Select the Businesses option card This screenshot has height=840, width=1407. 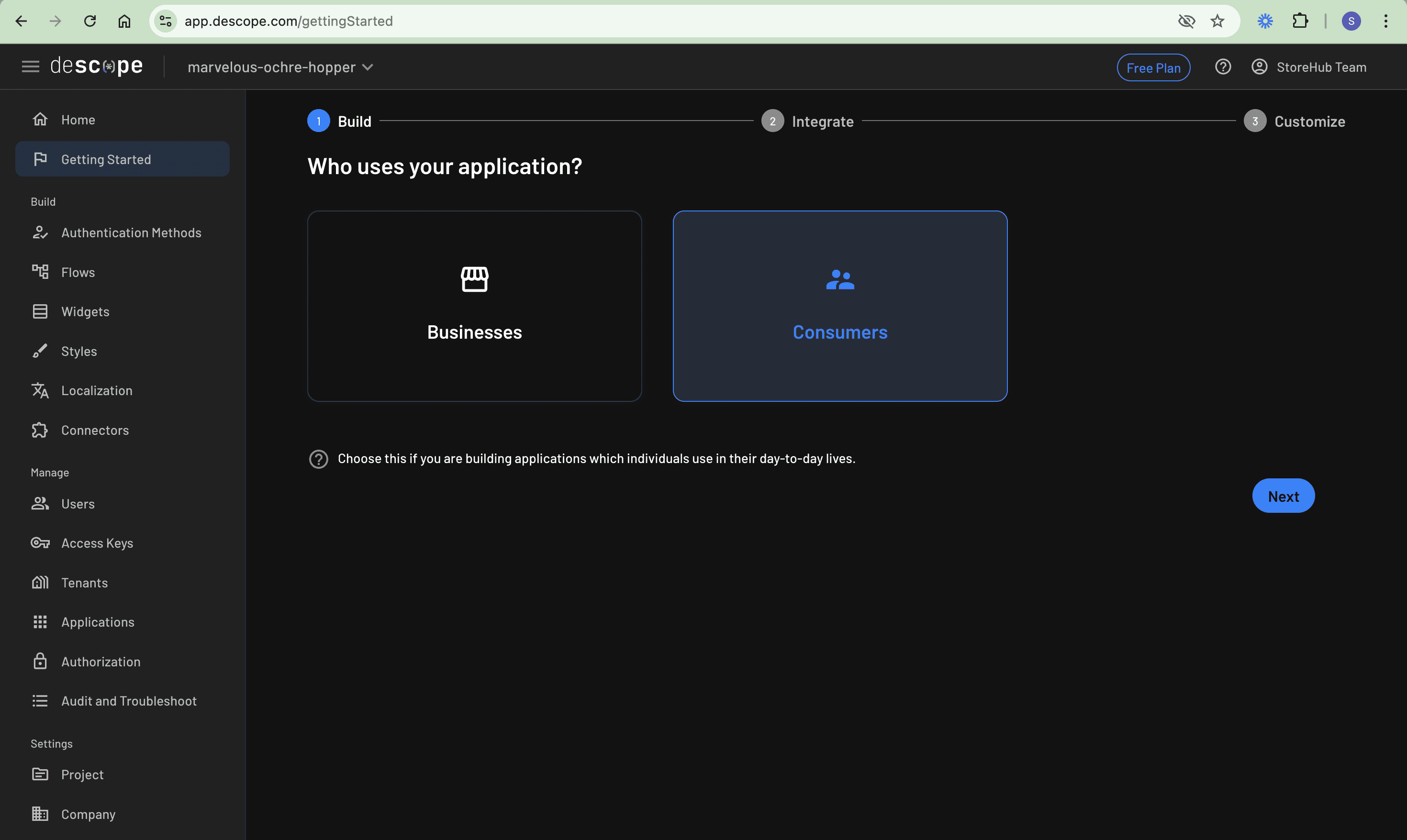pos(474,306)
